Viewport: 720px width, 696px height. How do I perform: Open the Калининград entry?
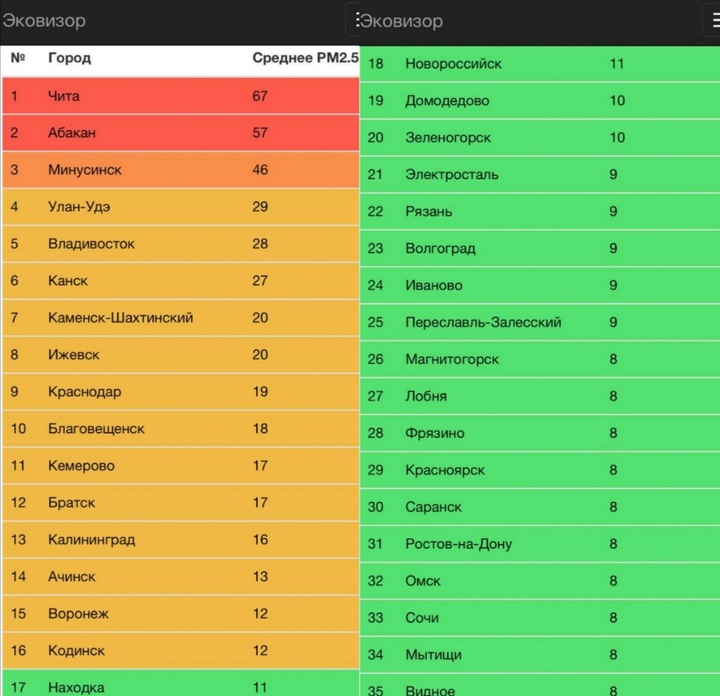click(181, 539)
